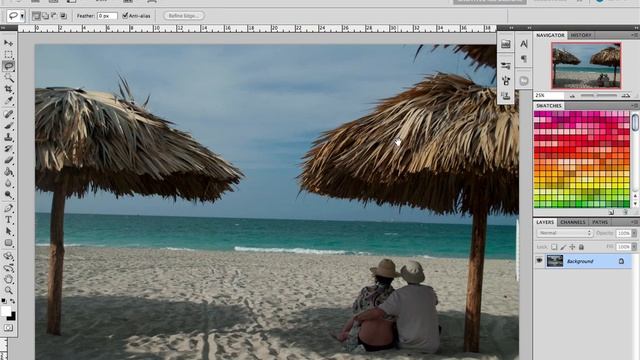The height and width of the screenshot is (360, 640).
Task: Select the Pen tool
Action: tap(8, 208)
